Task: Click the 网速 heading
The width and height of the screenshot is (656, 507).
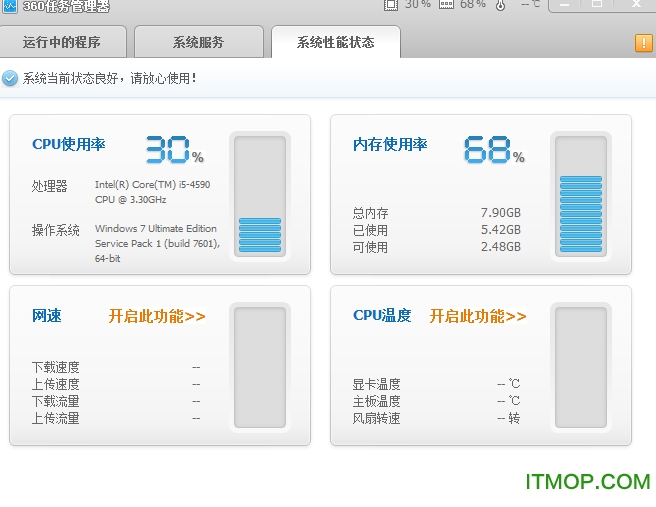Action: 47,316
